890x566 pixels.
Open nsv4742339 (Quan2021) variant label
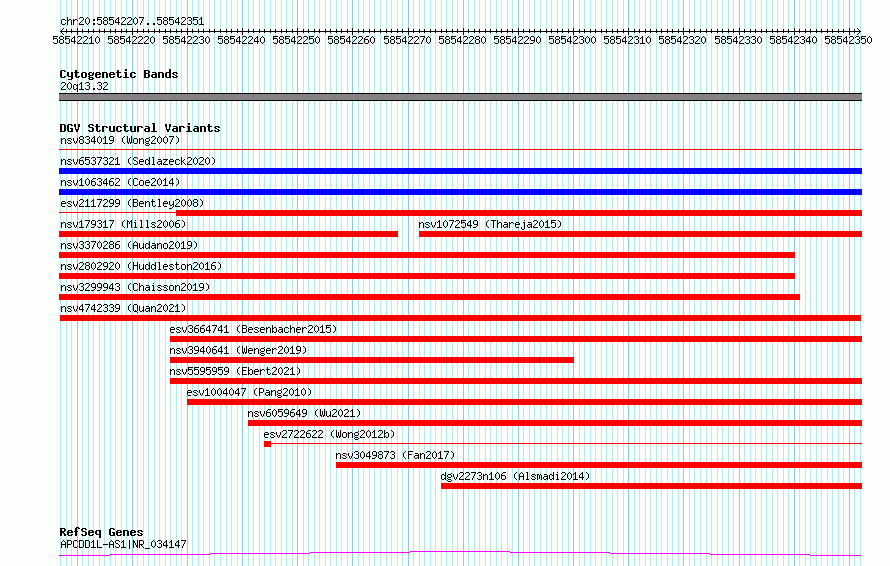[x=123, y=308]
